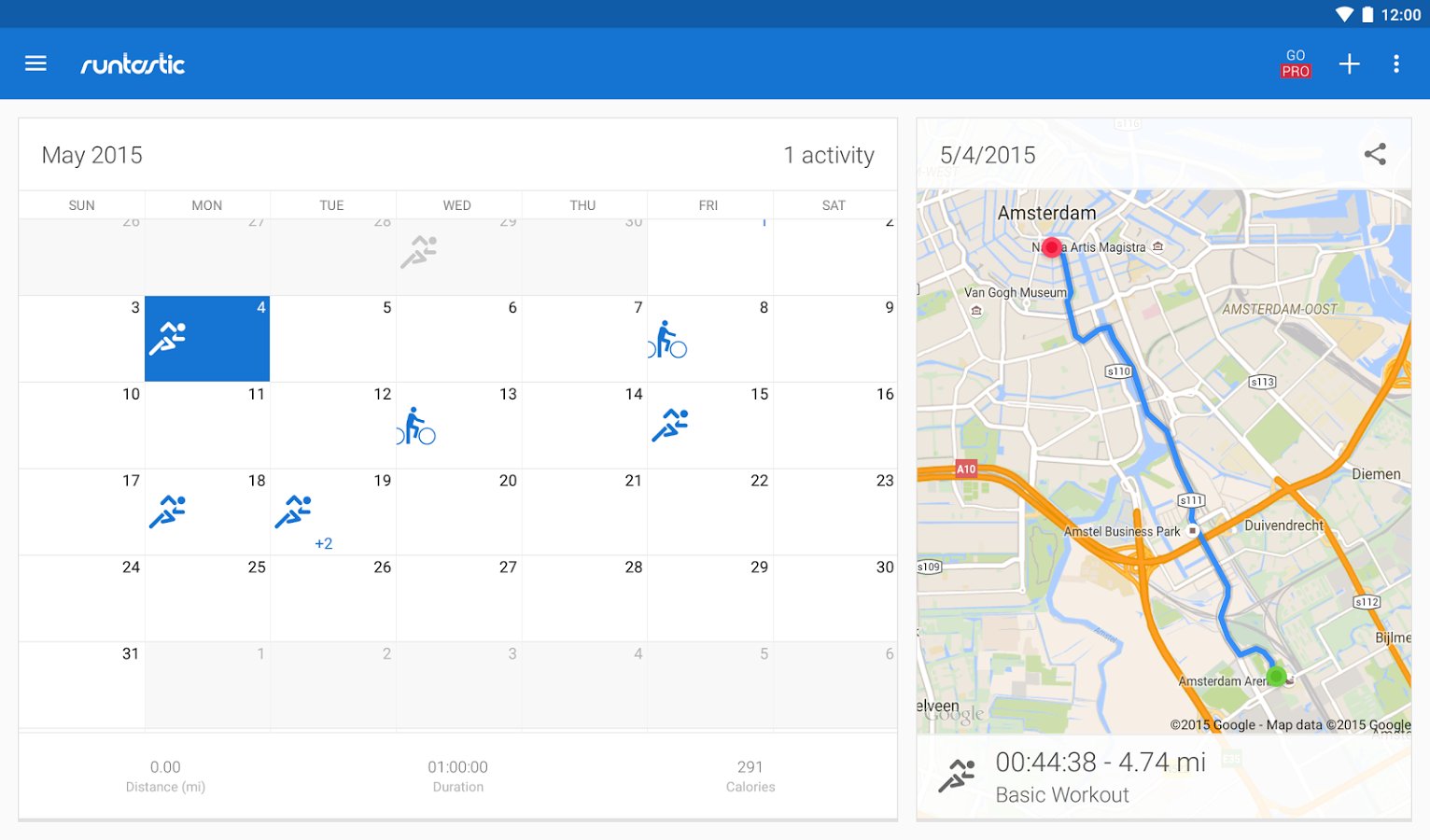Open the hamburger navigation menu
The width and height of the screenshot is (1430, 840).
click(x=35, y=63)
